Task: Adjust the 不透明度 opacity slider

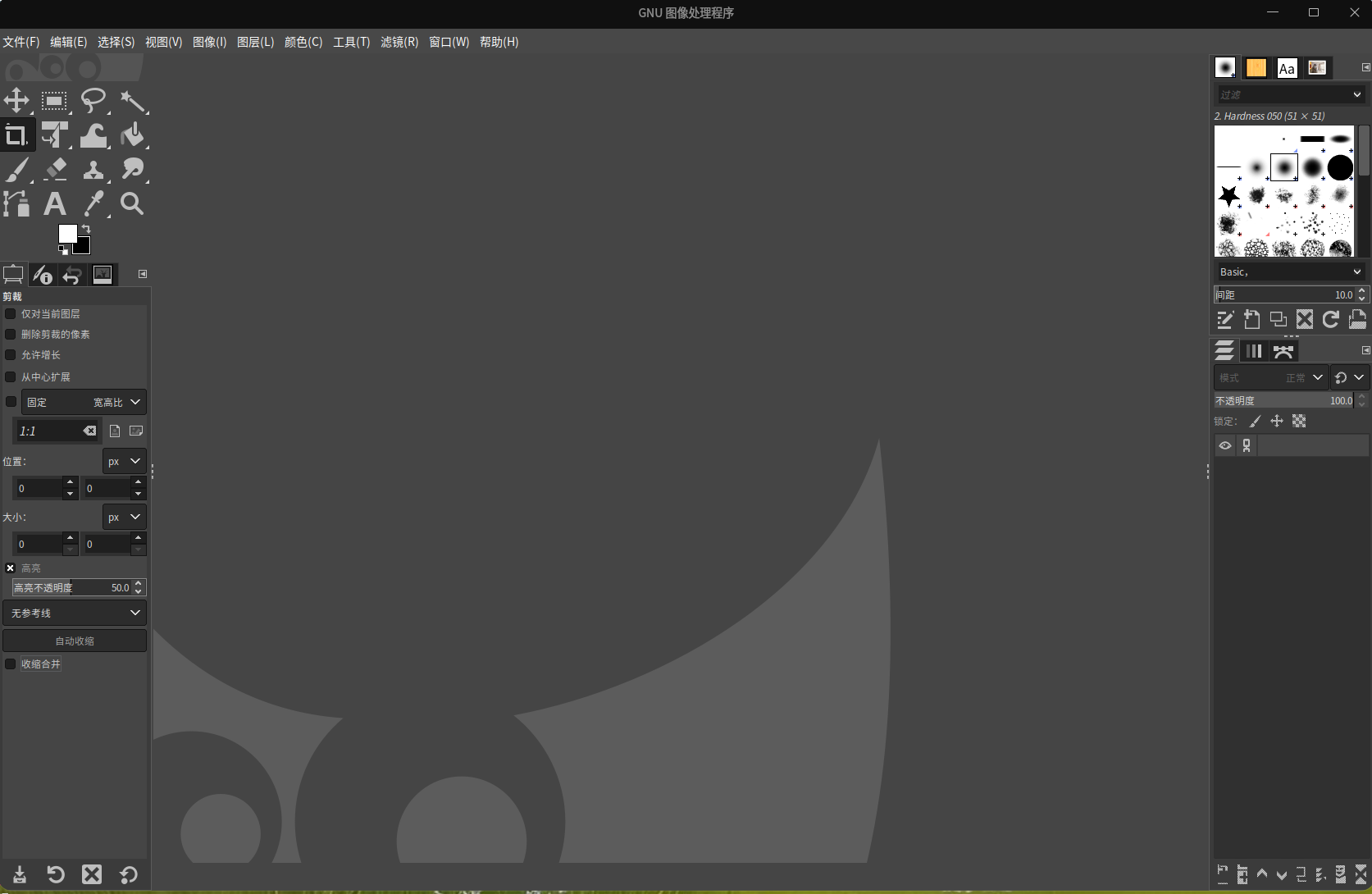Action: [1284, 400]
